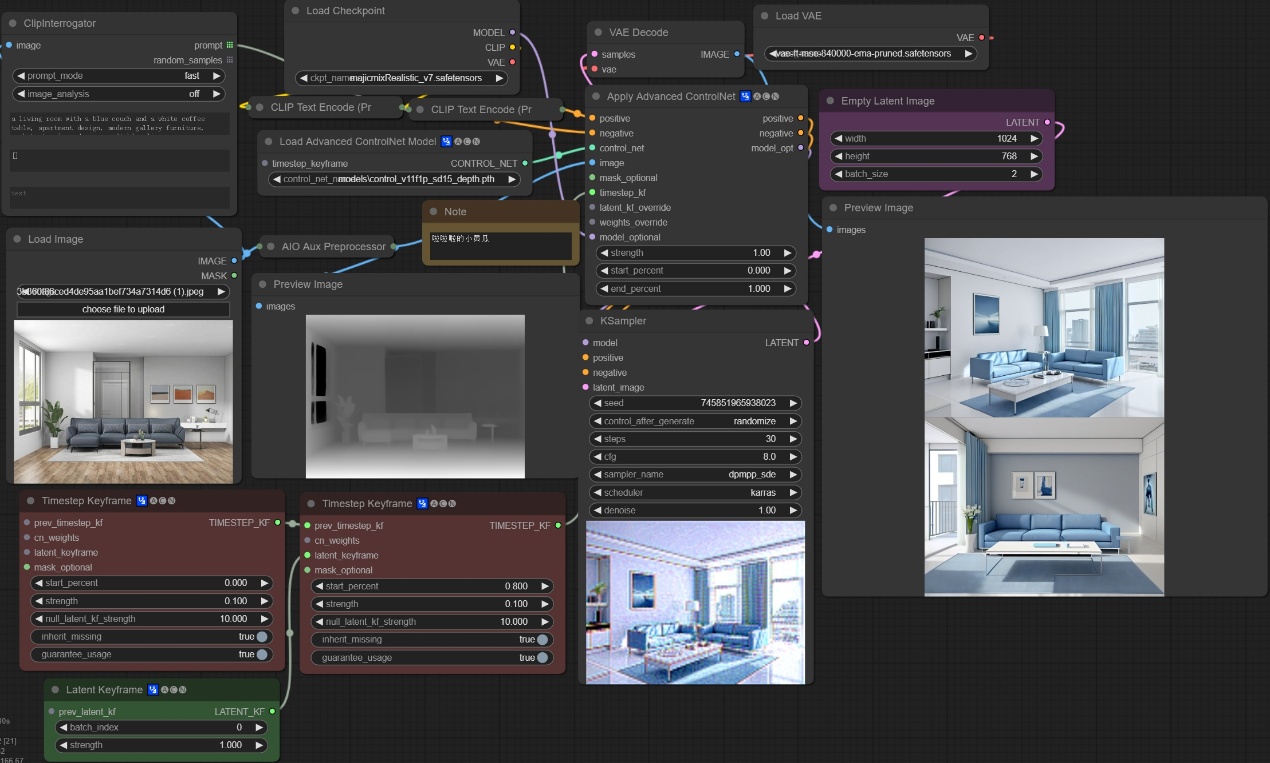Image resolution: width=1270 pixels, height=763 pixels.
Task: Click the seed value field in KSampler
Action: point(696,403)
